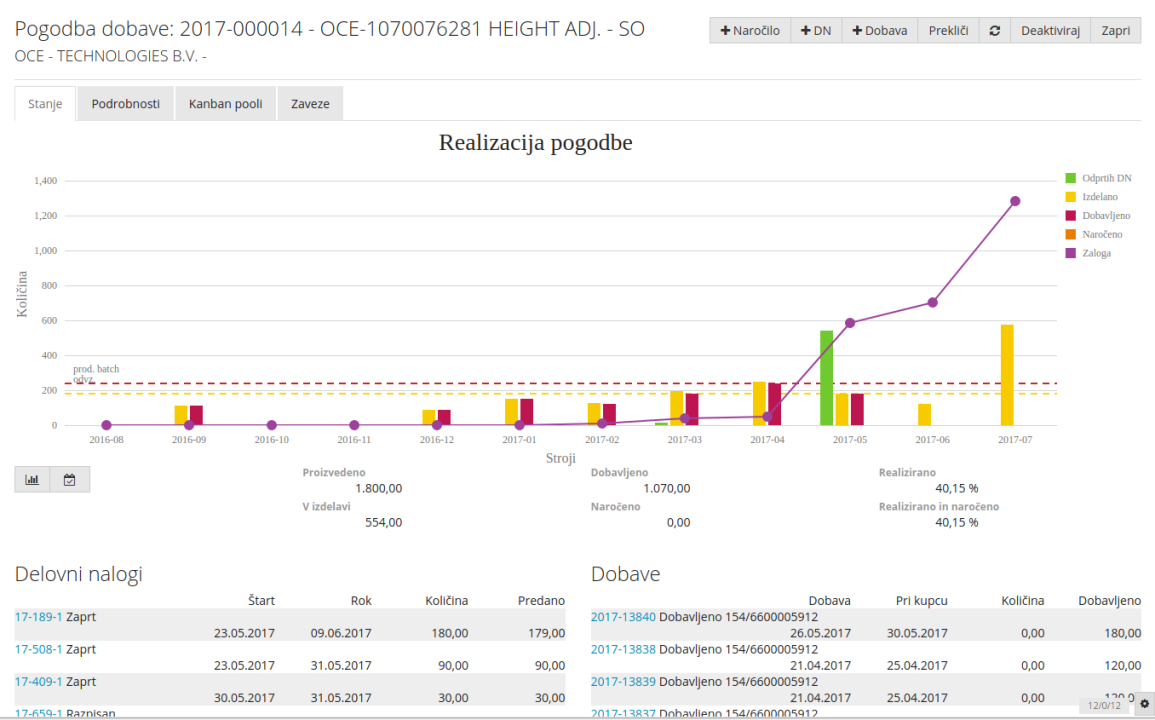
Task: Switch to bar chart view
Action: click(33, 480)
